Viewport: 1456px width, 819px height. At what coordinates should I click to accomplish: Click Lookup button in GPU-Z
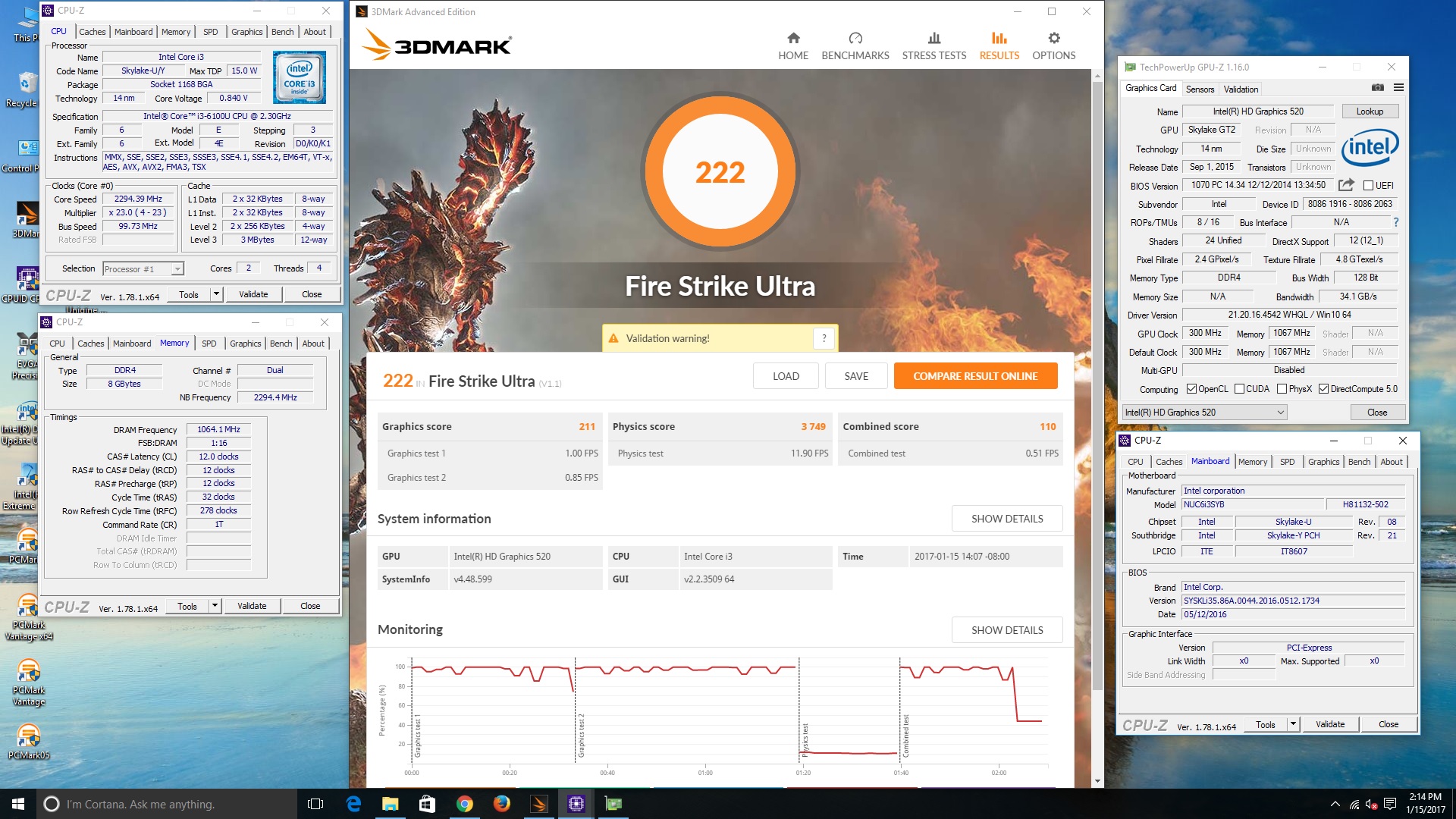[x=1370, y=111]
